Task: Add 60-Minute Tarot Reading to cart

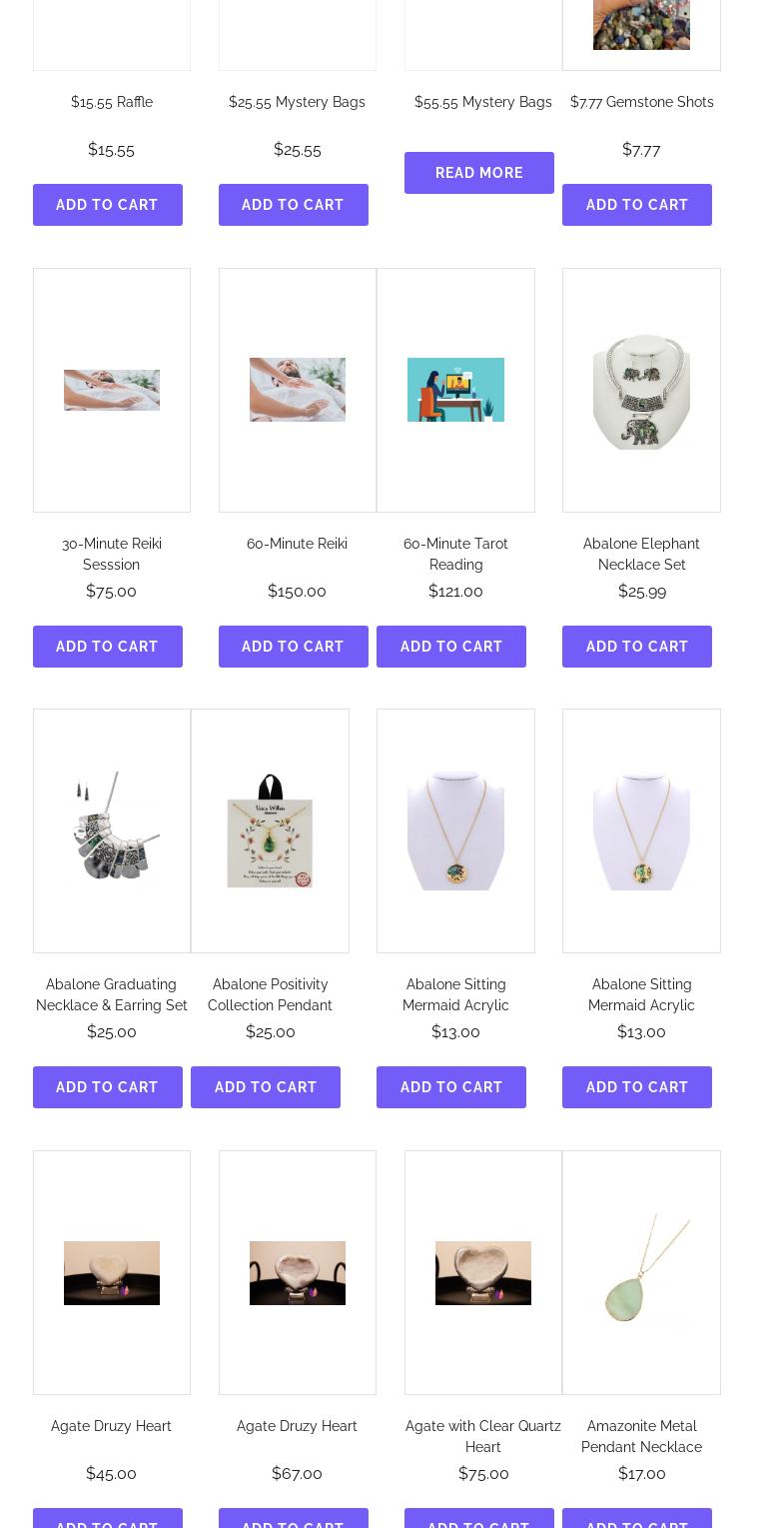Action: [451, 647]
